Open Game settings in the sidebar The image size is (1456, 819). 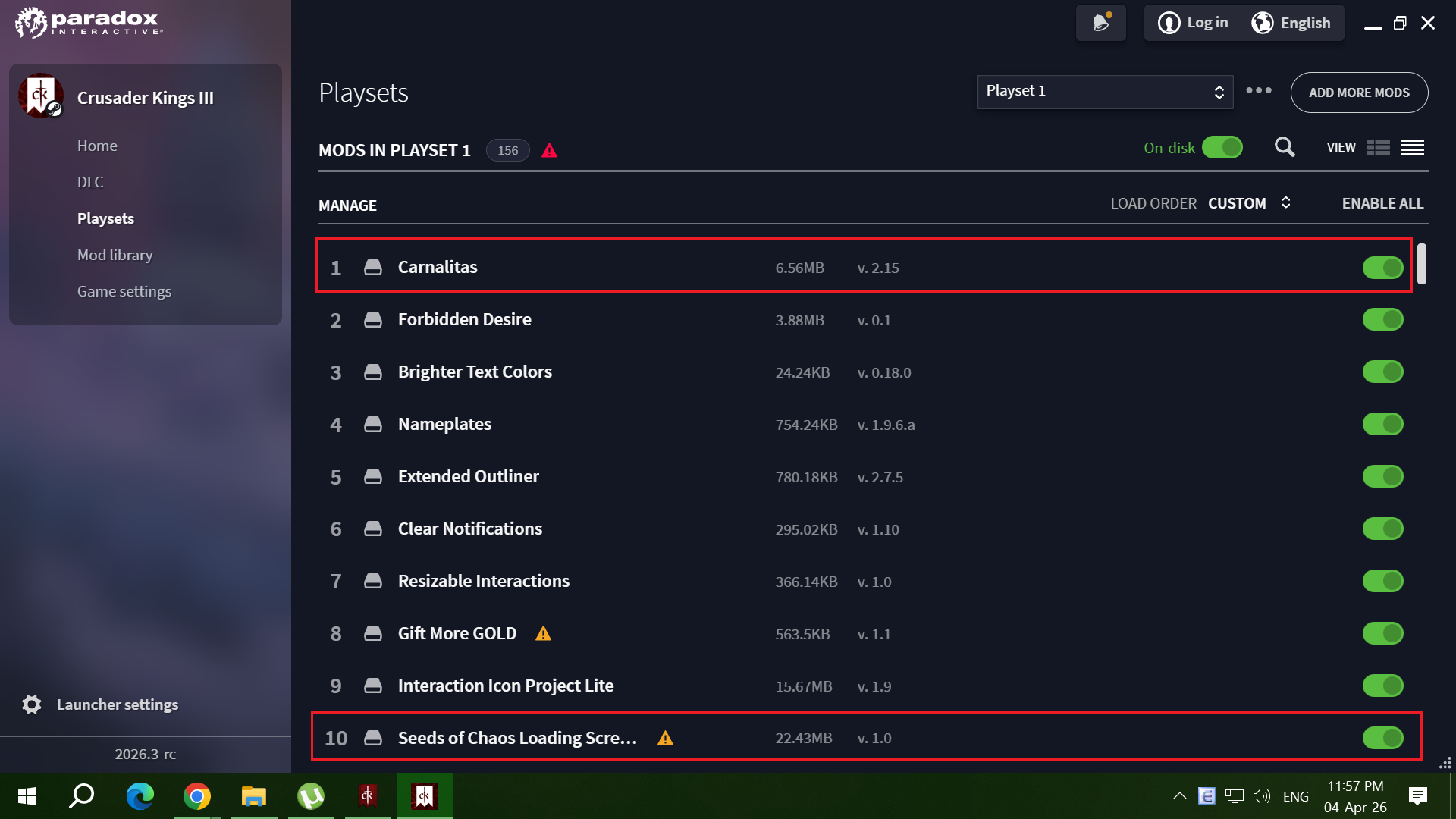[x=124, y=291]
